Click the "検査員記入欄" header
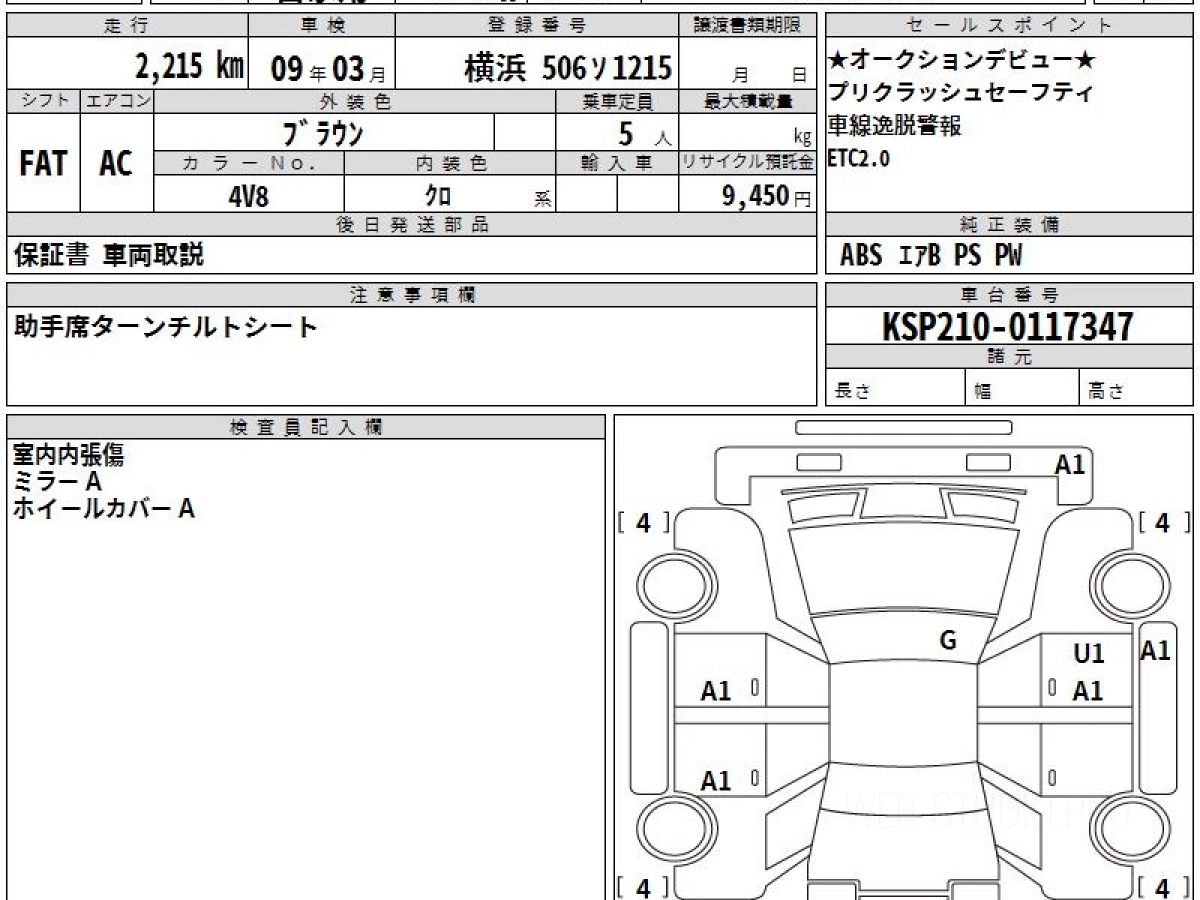 pyautogui.click(x=306, y=427)
